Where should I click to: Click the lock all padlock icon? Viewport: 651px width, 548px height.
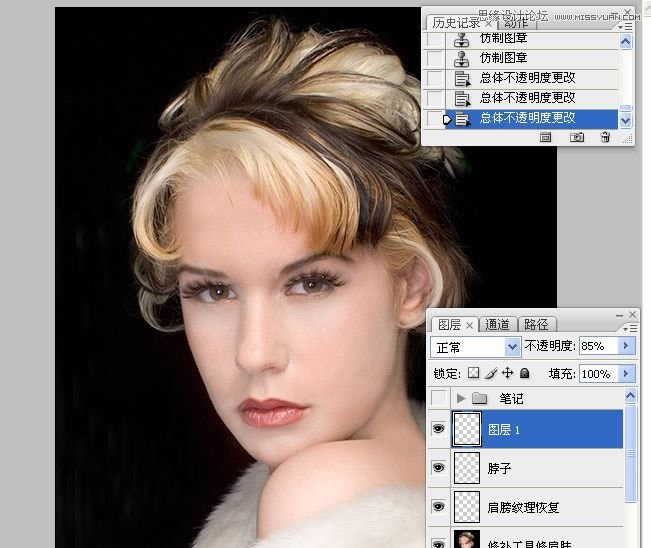[524, 373]
